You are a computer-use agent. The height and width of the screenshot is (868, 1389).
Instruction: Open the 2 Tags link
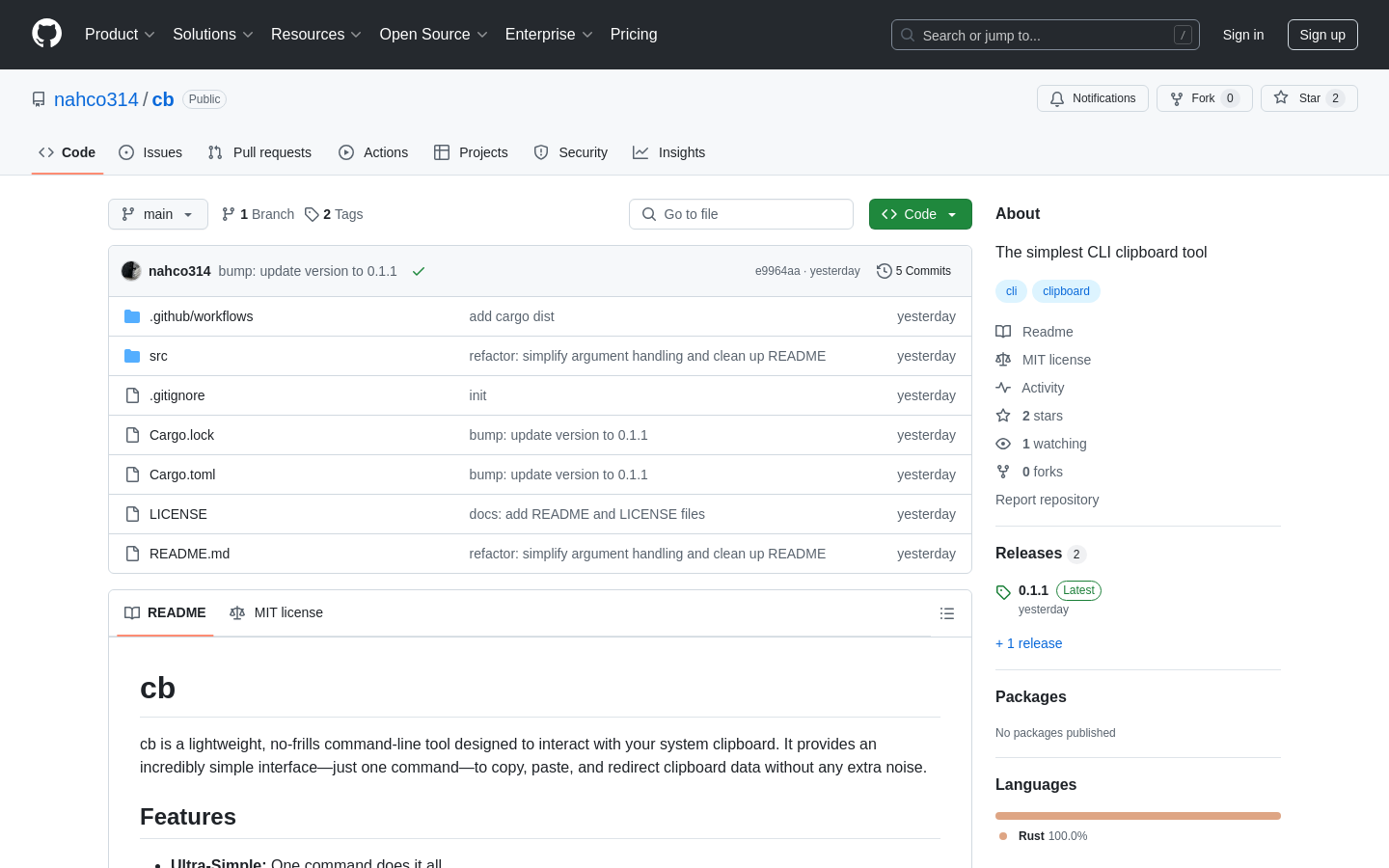[x=334, y=214]
